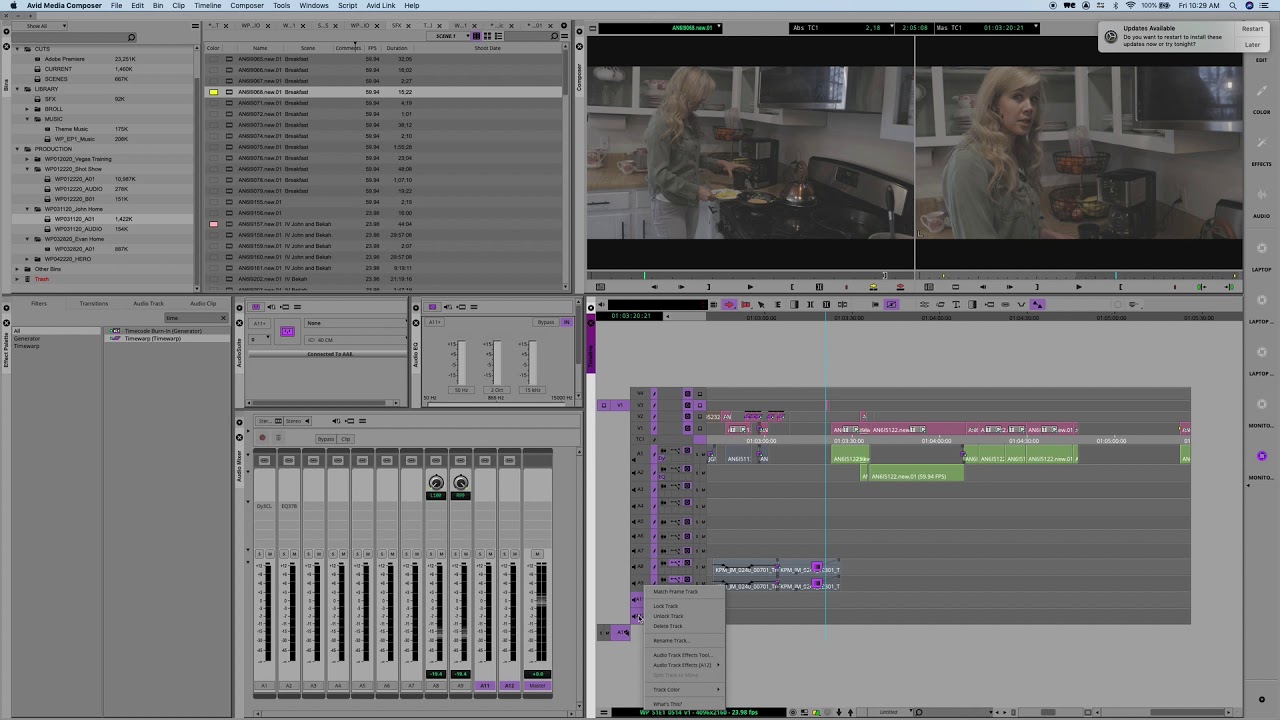Toggle the Bypass button in audio mixer
1280x720 pixels.
click(x=326, y=439)
